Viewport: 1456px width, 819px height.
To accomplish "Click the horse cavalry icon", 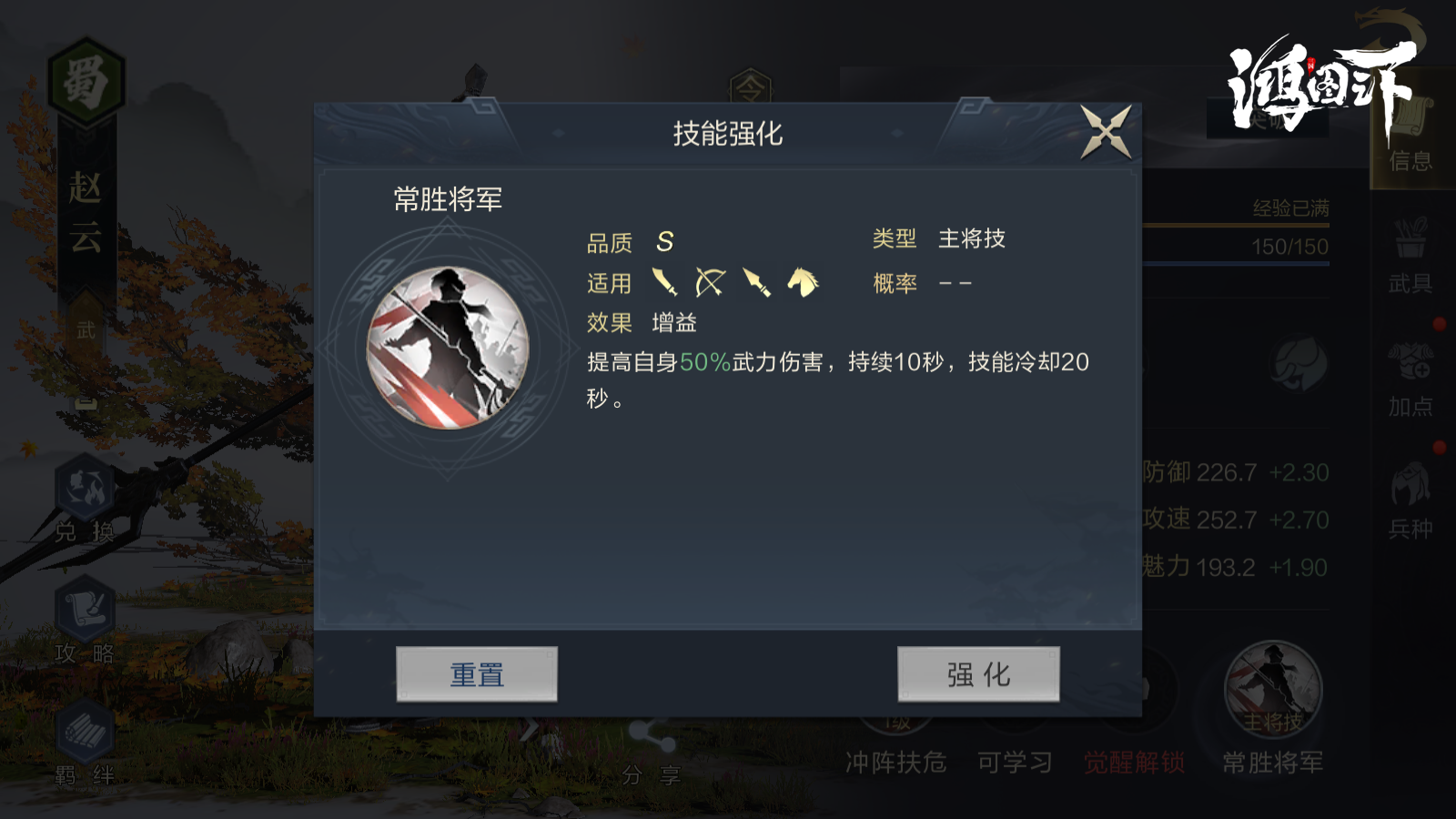I will pyautogui.click(x=803, y=283).
